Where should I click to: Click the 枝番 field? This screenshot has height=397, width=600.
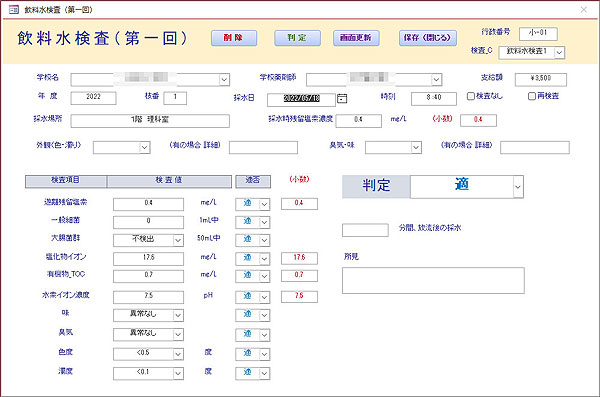coord(175,98)
